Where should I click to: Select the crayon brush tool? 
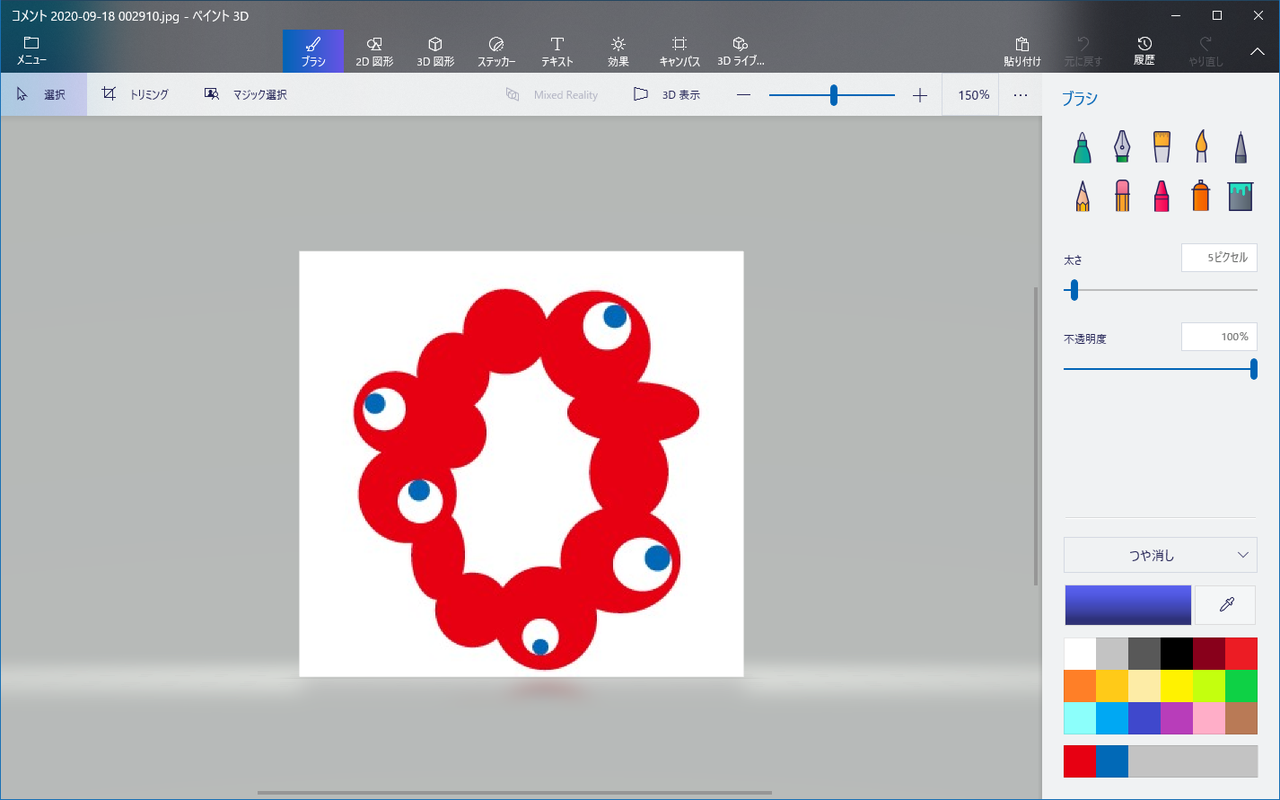[x=1161, y=195]
